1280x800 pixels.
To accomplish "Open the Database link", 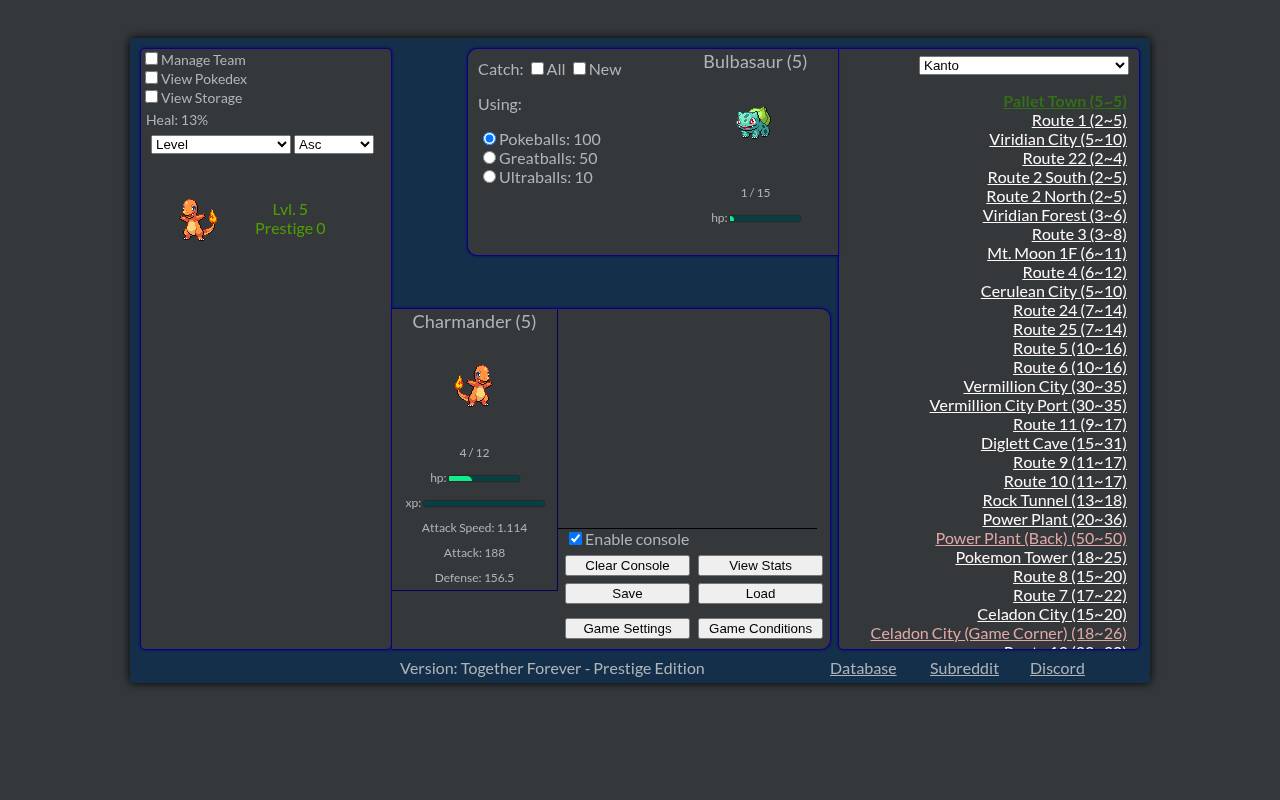I will (863, 668).
